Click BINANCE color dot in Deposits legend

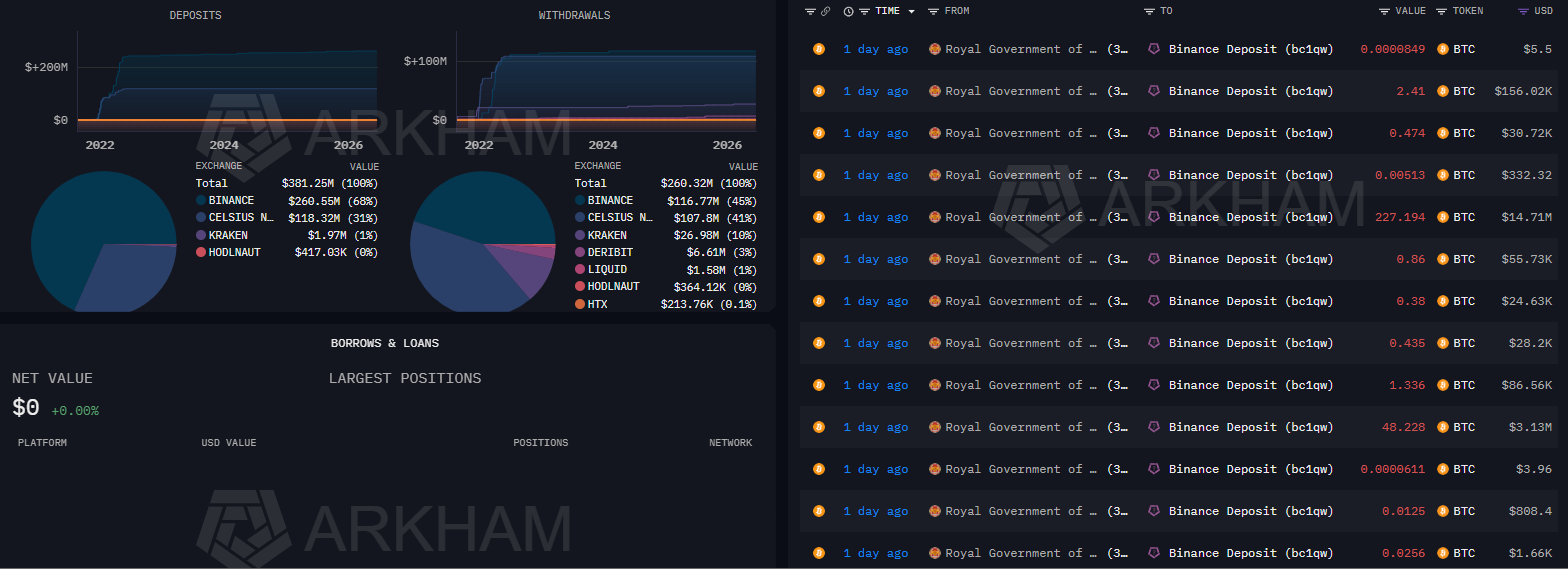pyautogui.click(x=201, y=200)
